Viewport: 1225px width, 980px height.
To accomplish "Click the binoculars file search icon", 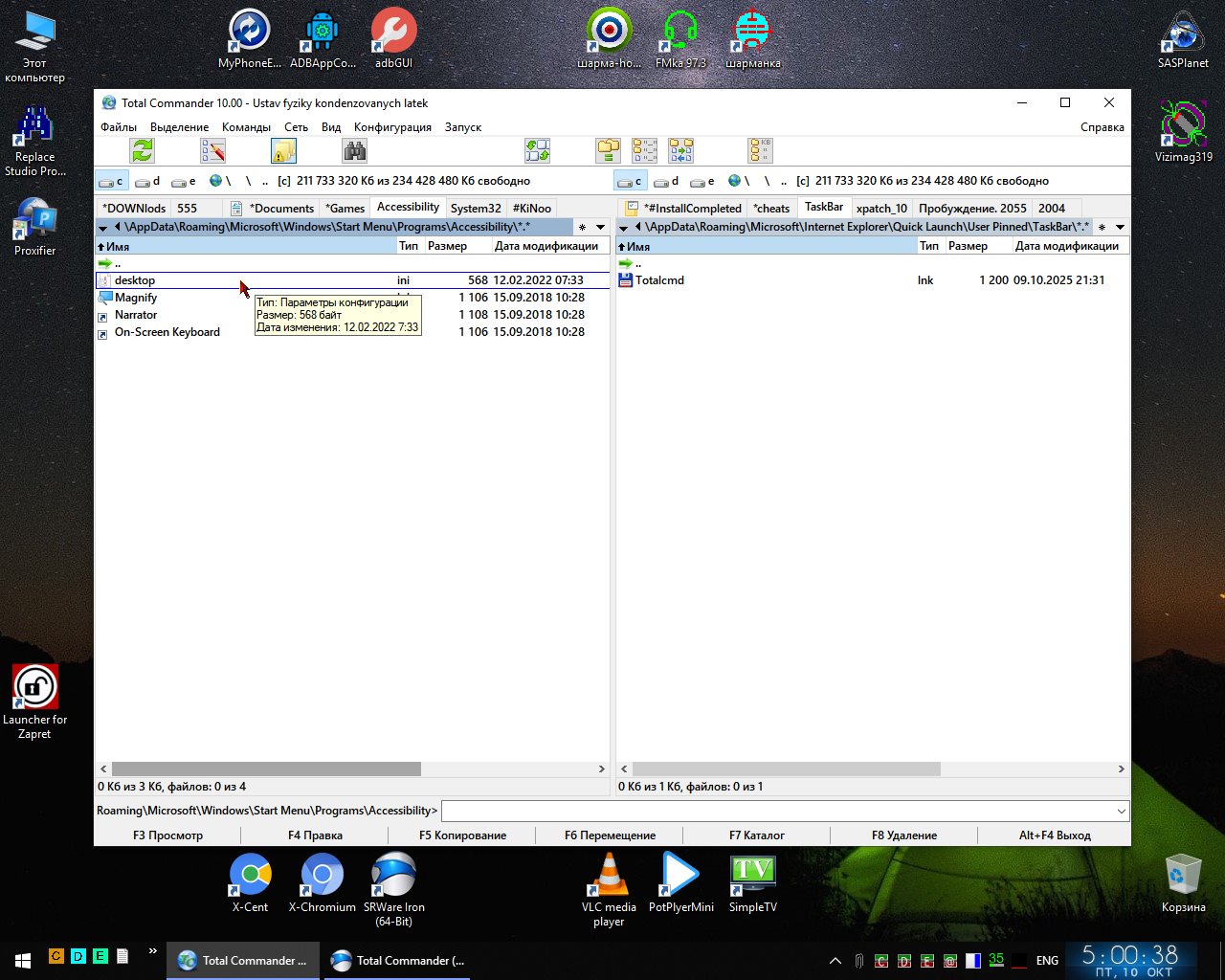I will pos(355,151).
